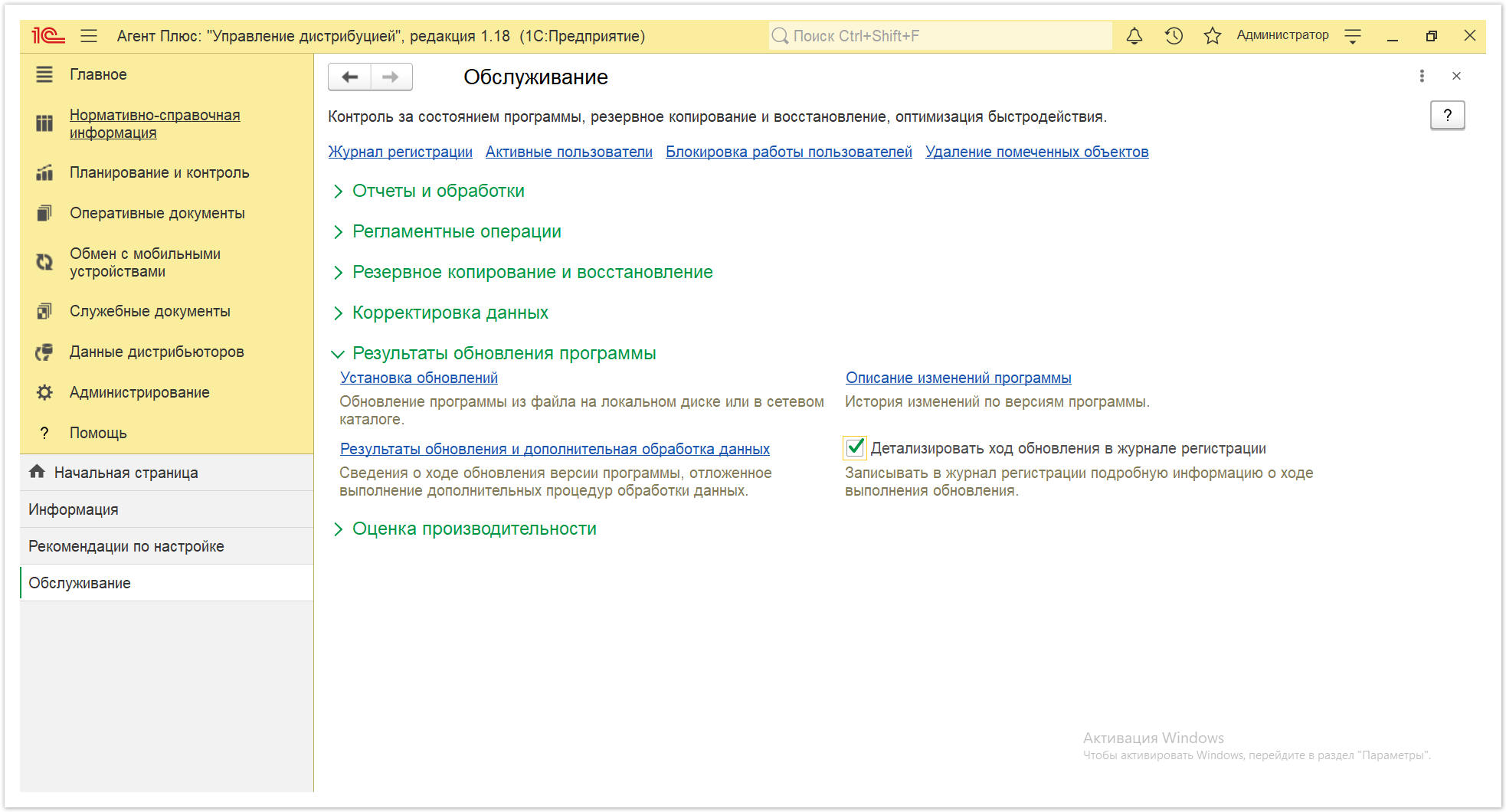Image resolution: width=1506 pixels, height=812 pixels.
Task: Open Активные пользователи link
Action: (569, 152)
